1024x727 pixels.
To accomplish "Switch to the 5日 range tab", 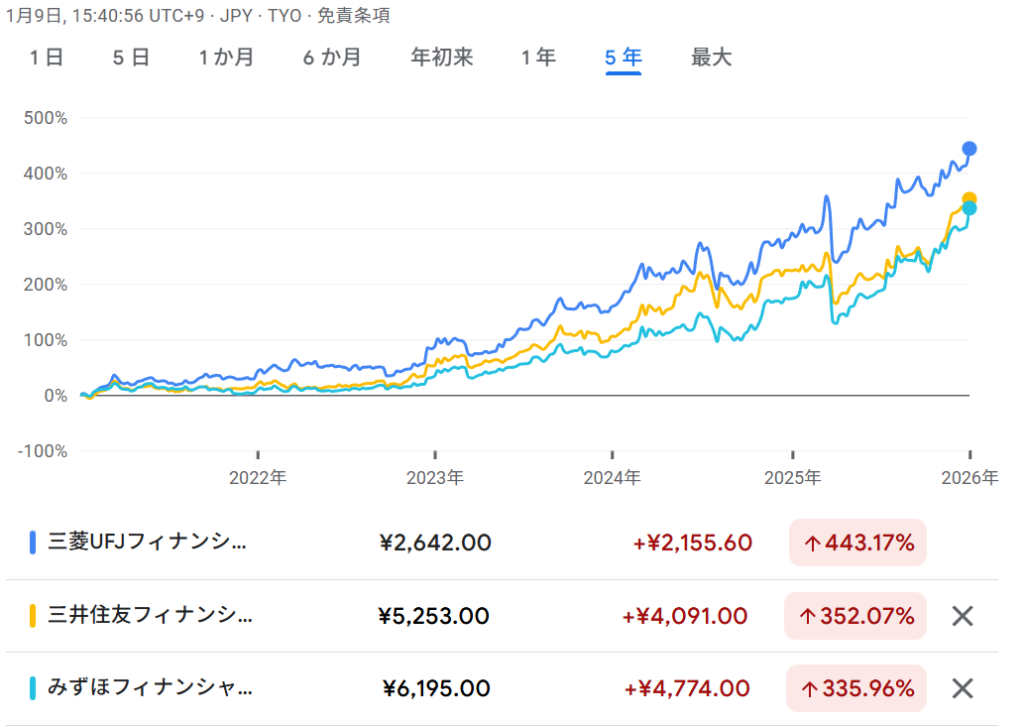I will 131,58.
